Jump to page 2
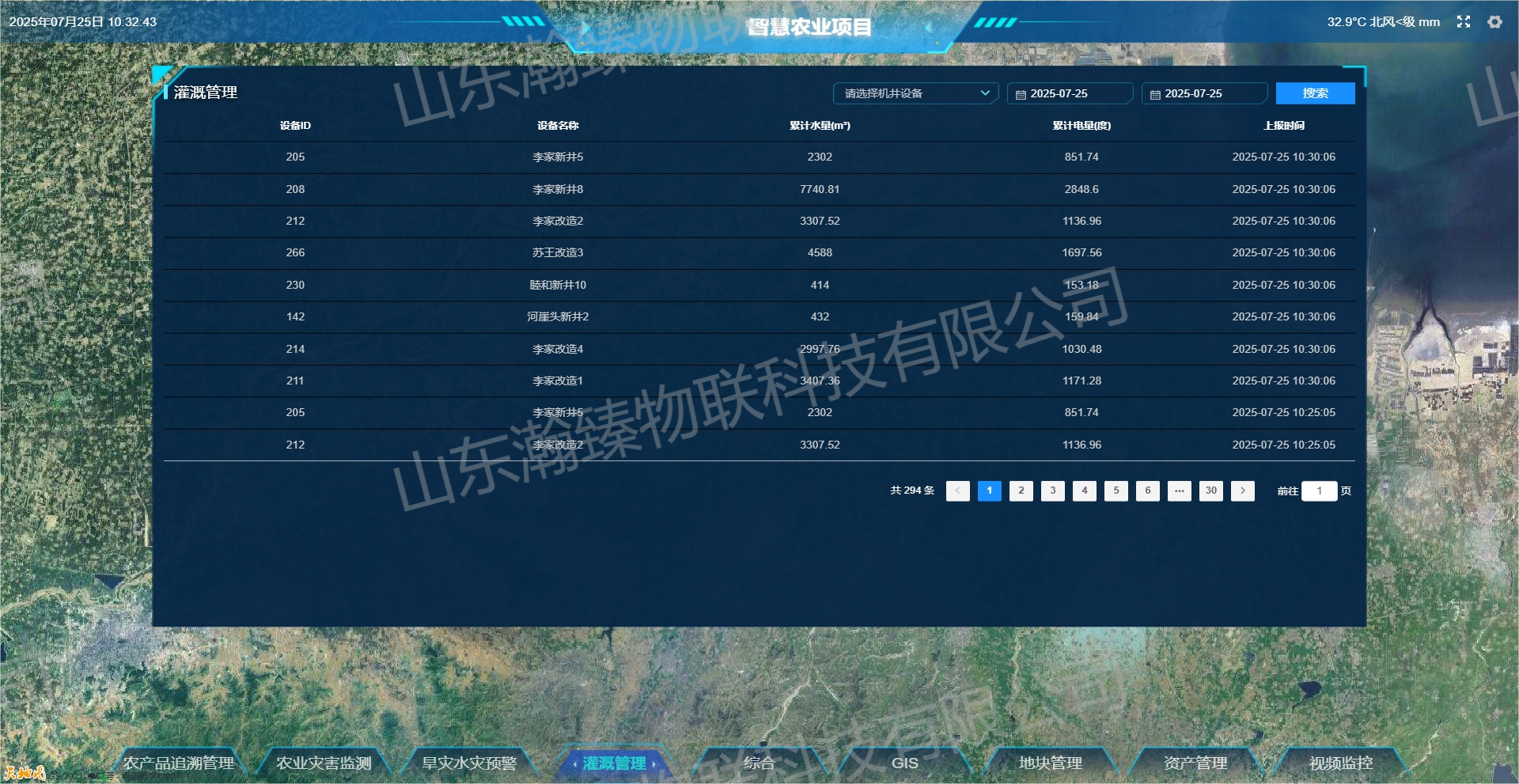 pos(1021,490)
